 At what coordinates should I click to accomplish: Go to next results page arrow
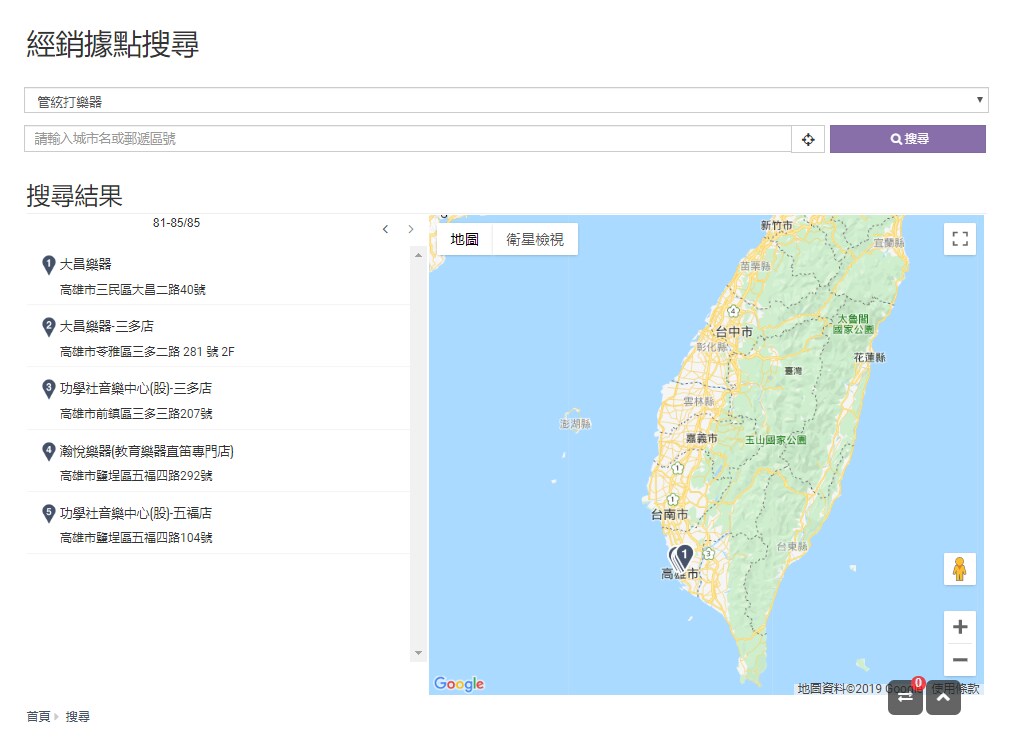[411, 229]
